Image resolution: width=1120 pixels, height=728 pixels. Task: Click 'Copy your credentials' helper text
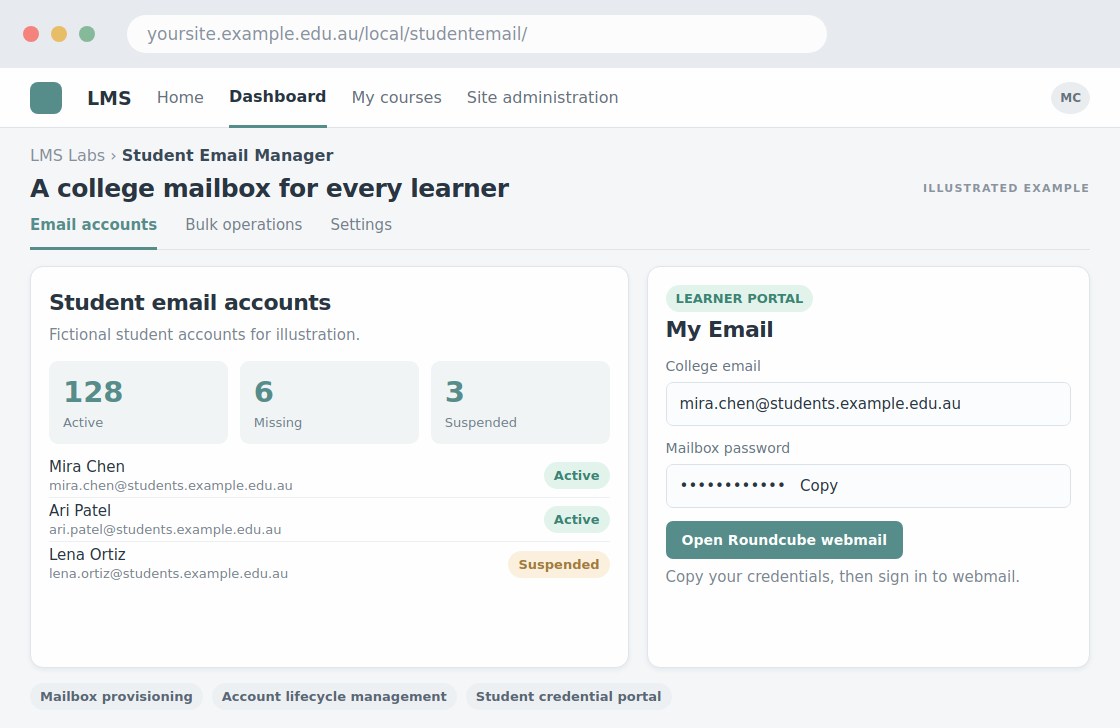tap(843, 577)
